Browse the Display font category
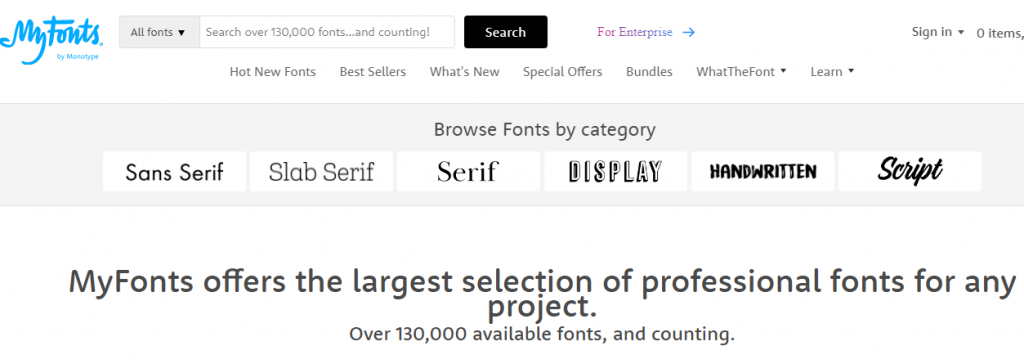This screenshot has width=1024, height=364. pos(615,171)
